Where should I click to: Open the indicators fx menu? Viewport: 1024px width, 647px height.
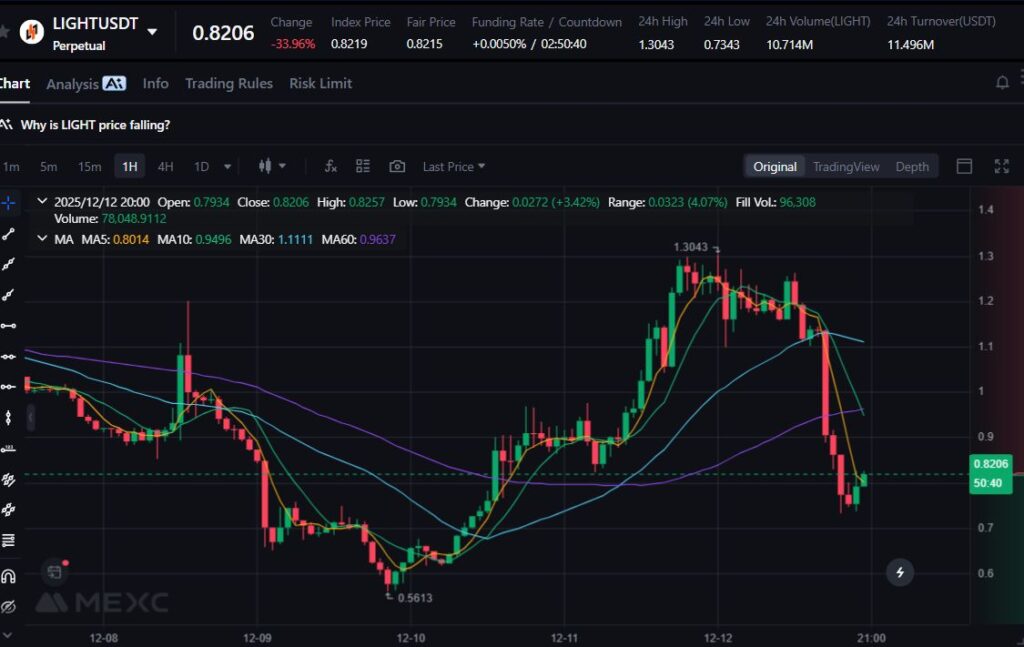tap(331, 166)
